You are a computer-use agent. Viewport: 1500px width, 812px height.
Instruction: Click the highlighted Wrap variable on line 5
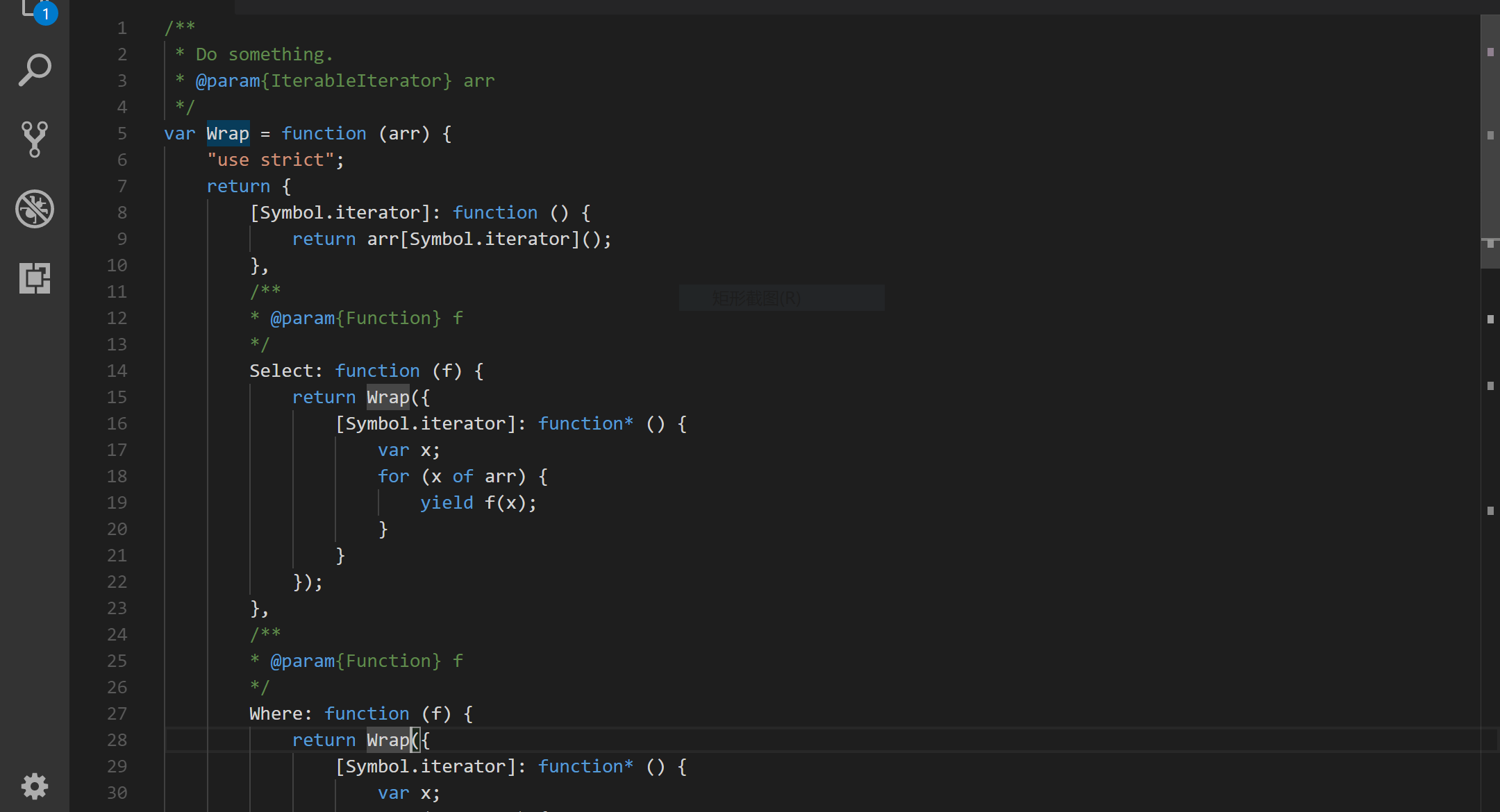coord(228,133)
